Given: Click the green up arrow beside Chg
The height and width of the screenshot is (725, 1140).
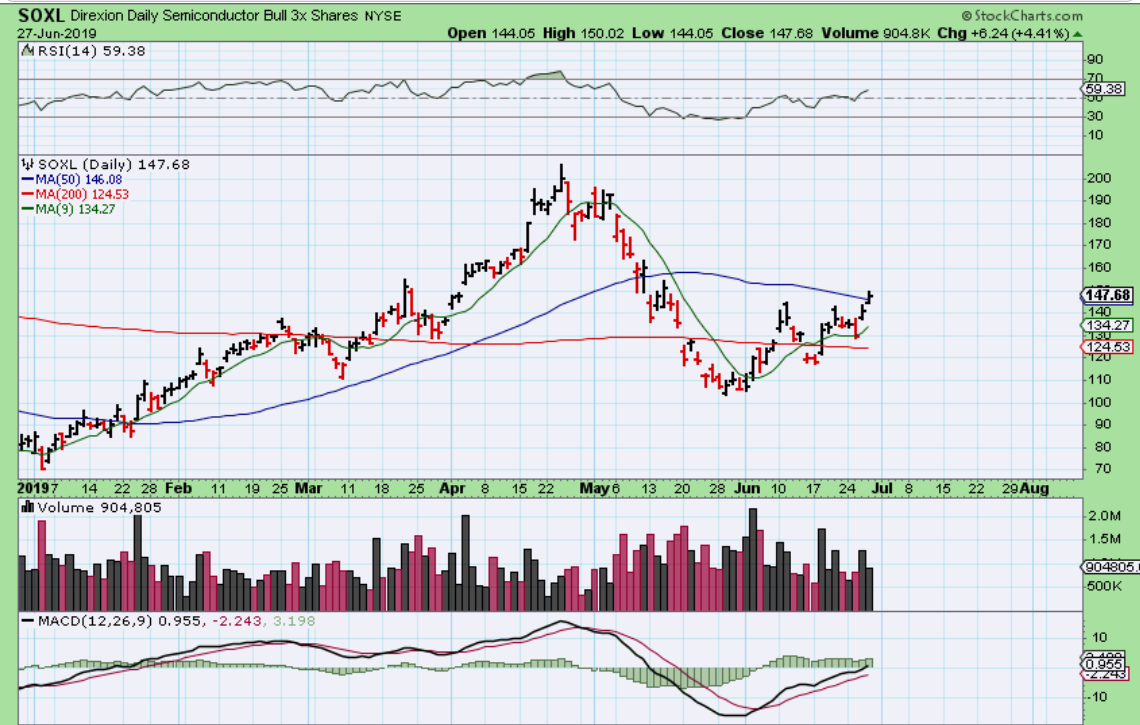Looking at the screenshot, I should tap(1077, 33).
